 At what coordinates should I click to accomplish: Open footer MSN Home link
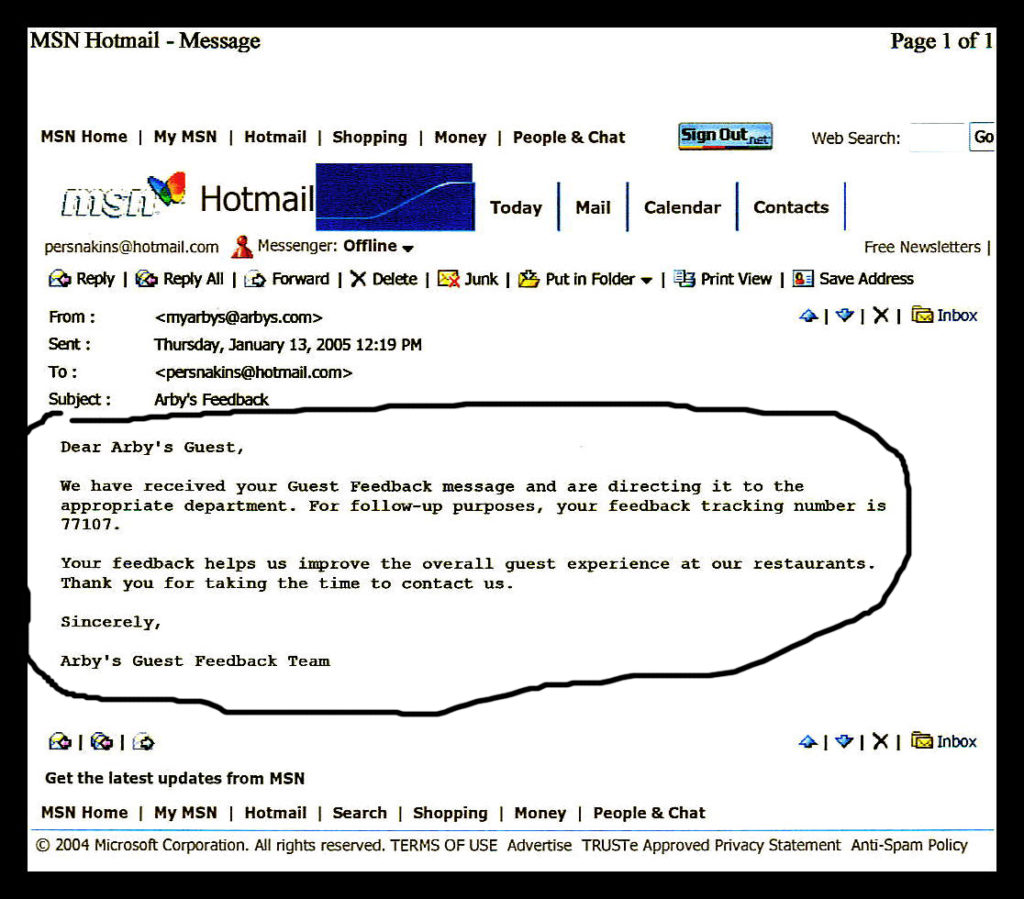tap(84, 813)
